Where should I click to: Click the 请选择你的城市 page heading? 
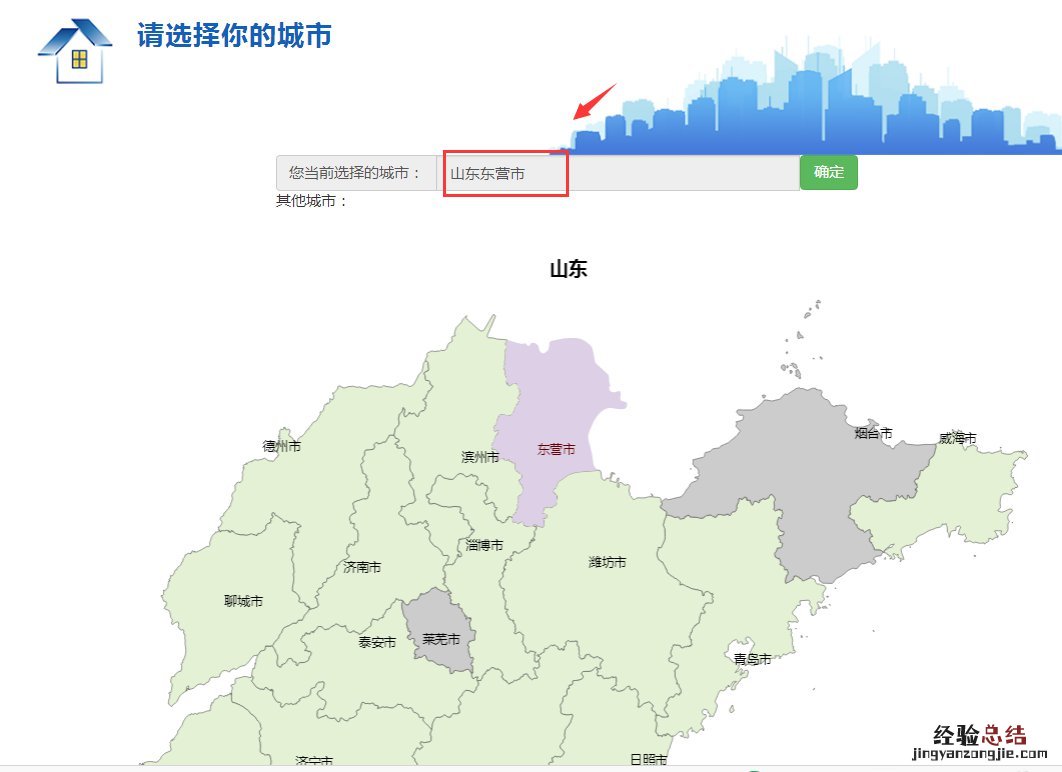point(234,35)
